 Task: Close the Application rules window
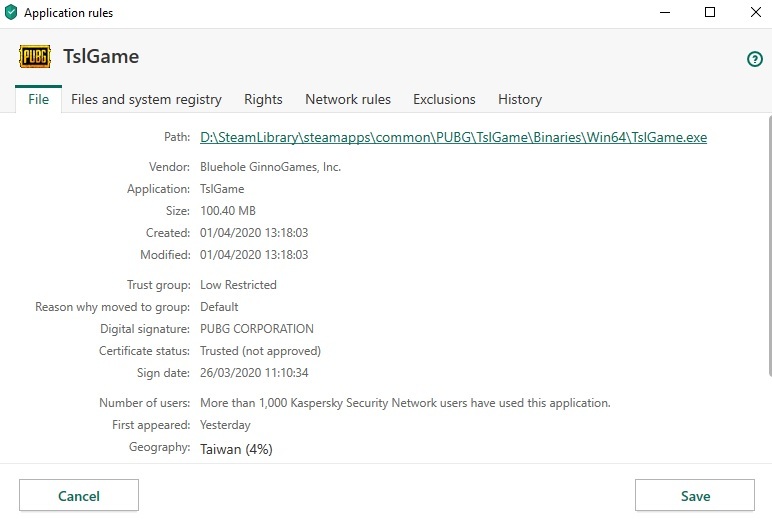click(756, 12)
